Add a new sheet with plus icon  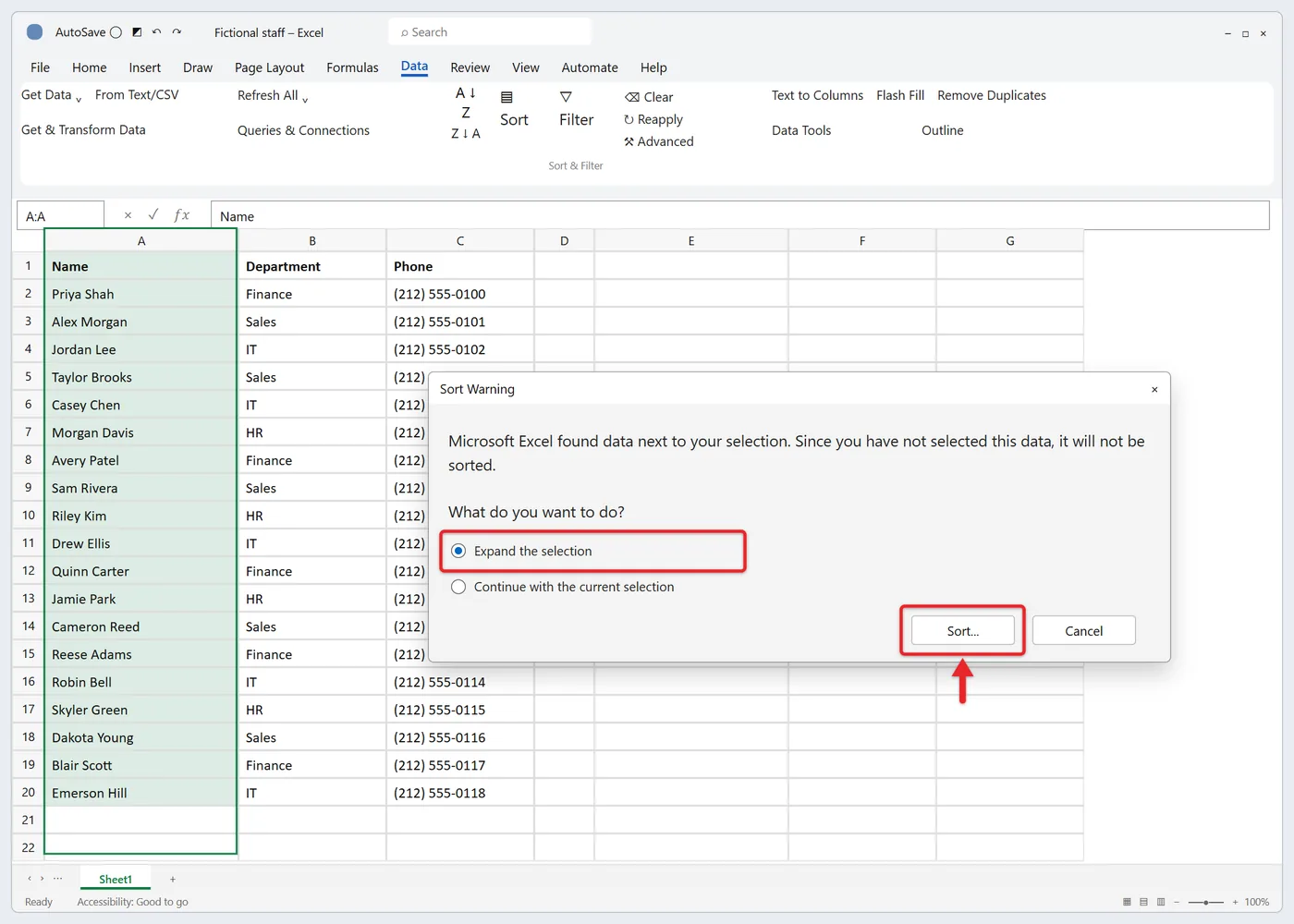tap(173, 879)
